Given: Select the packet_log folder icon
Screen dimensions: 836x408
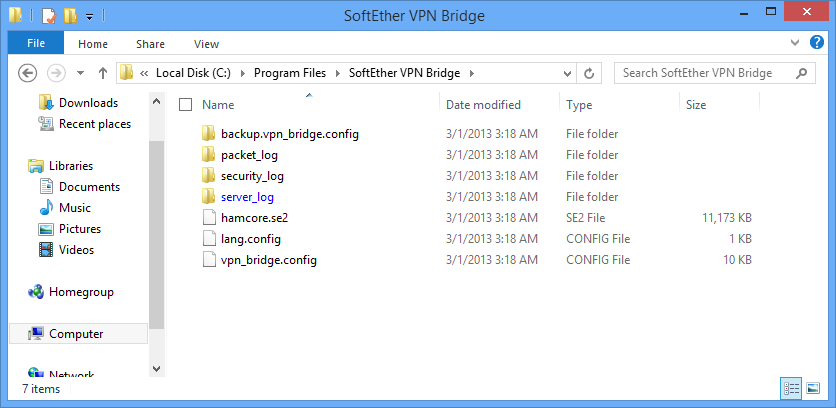Looking at the screenshot, I should 208,155.
